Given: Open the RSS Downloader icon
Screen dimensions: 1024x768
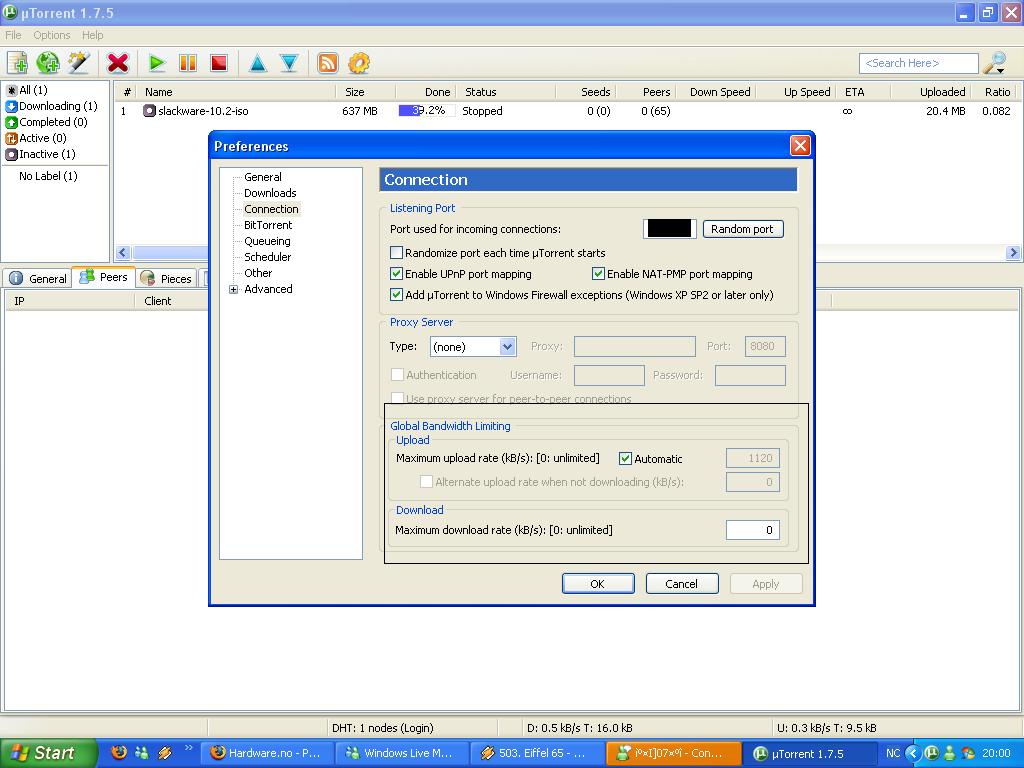Looking at the screenshot, I should click(328, 63).
